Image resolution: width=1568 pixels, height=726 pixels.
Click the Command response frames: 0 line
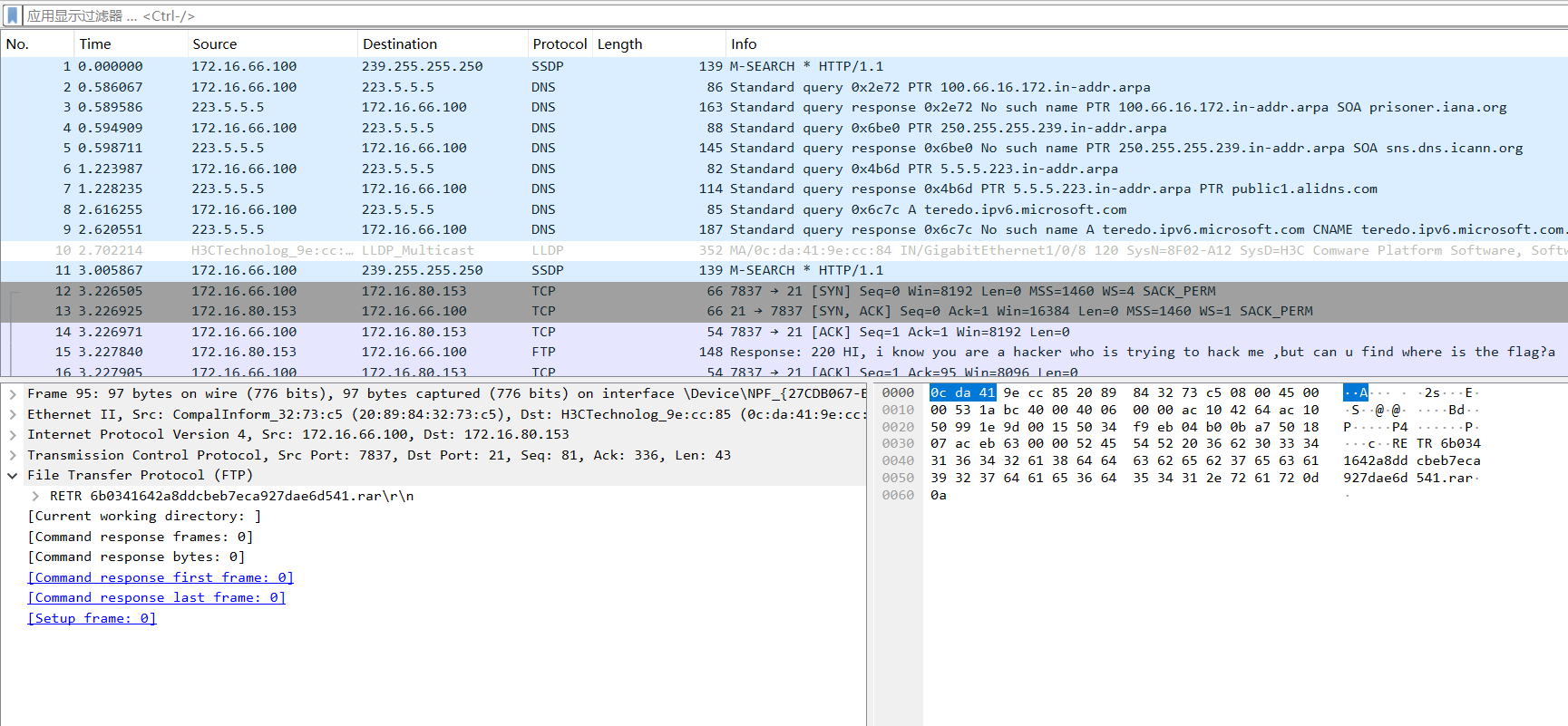141,537
